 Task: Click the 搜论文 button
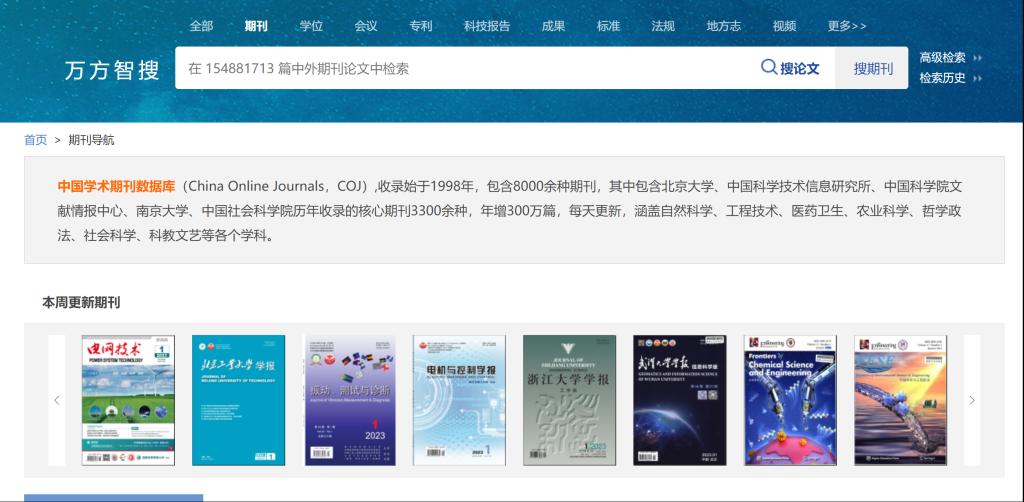pyautogui.click(x=791, y=68)
